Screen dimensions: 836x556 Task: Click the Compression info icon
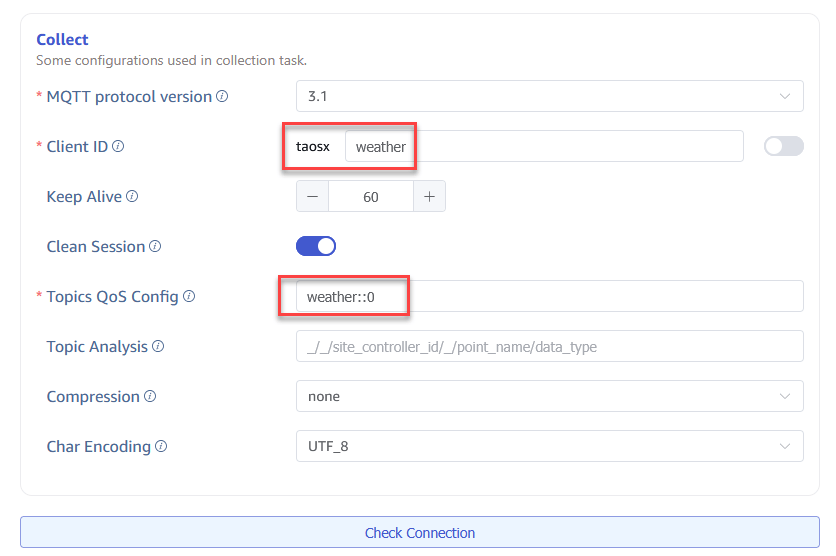tap(150, 397)
